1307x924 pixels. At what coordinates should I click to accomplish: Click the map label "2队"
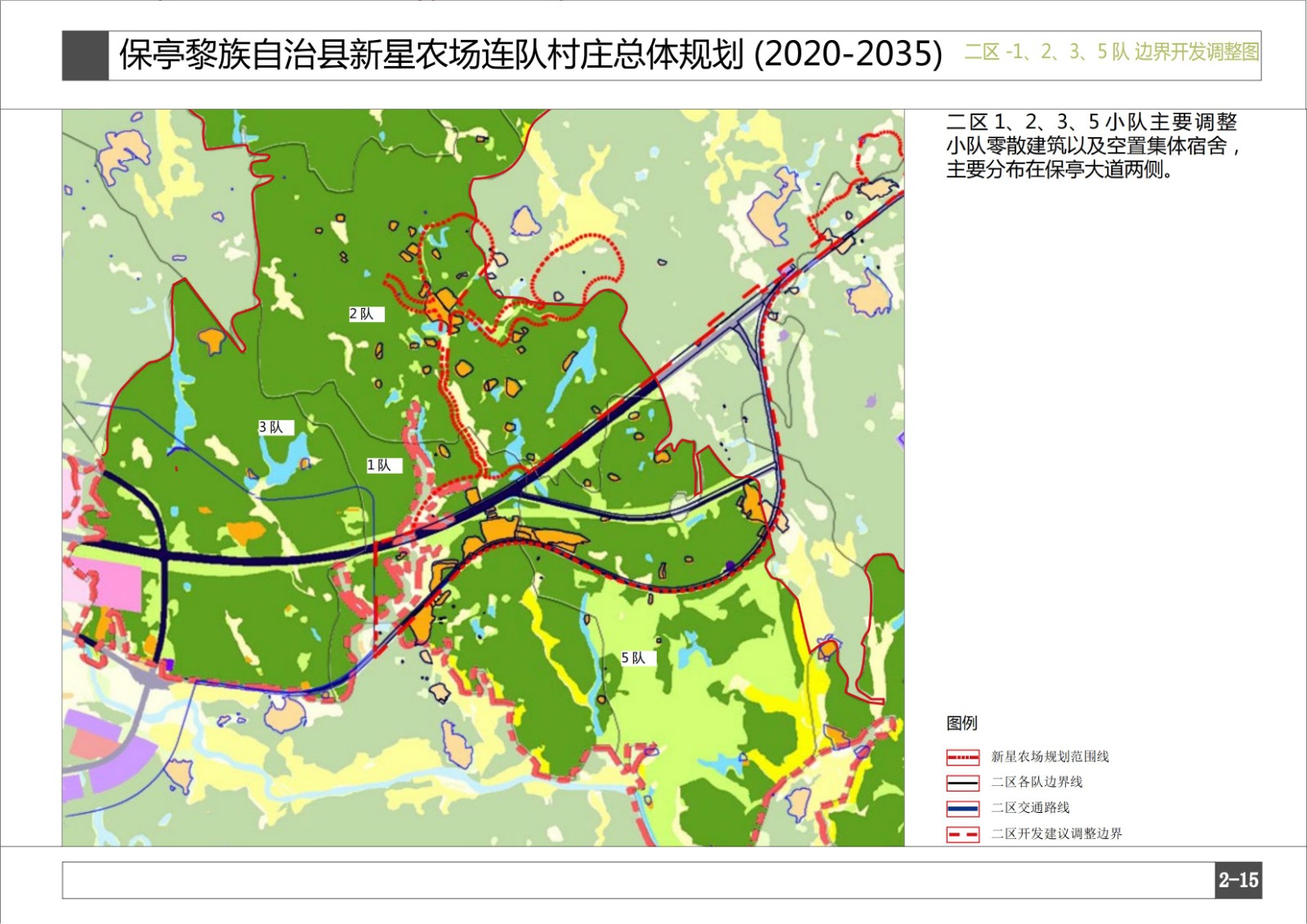(x=365, y=314)
